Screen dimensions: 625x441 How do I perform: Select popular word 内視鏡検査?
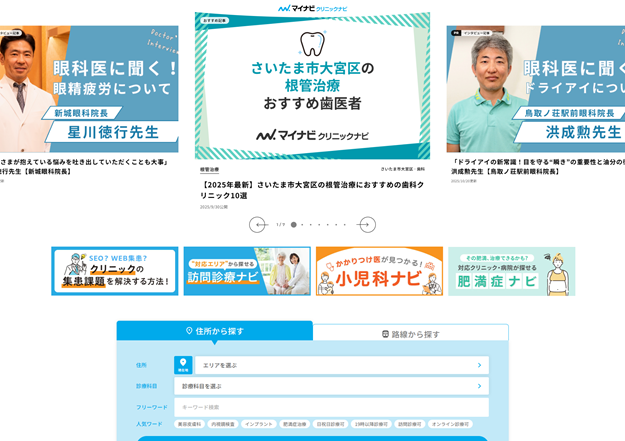[x=223, y=424]
